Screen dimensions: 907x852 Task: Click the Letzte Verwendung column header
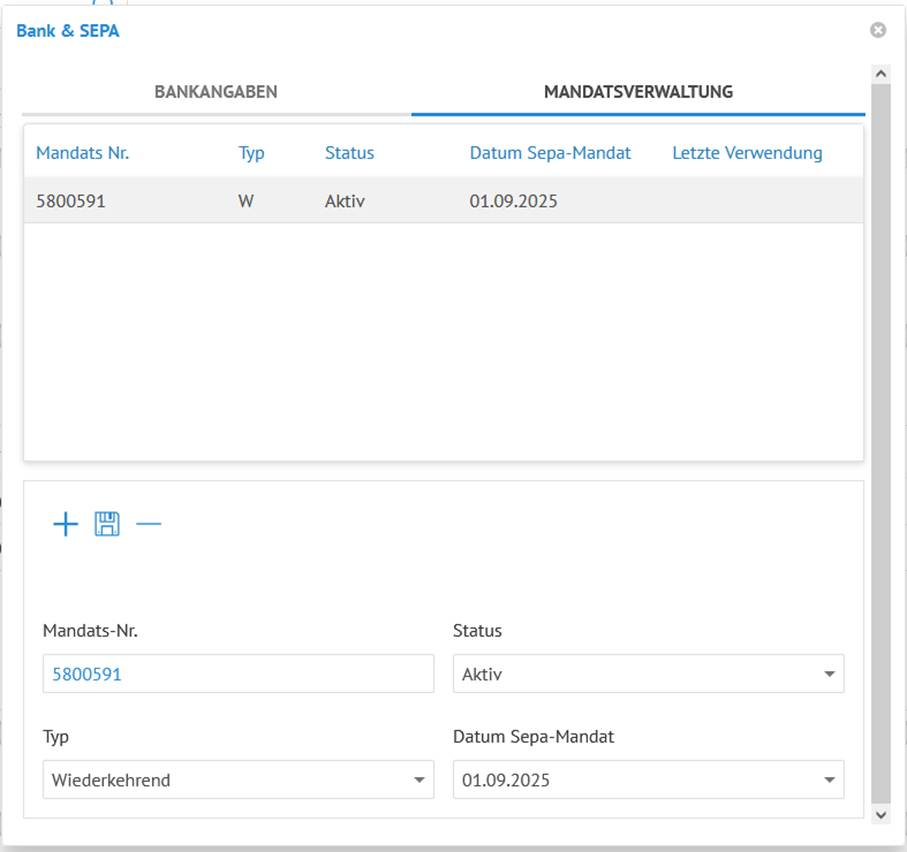pos(747,153)
